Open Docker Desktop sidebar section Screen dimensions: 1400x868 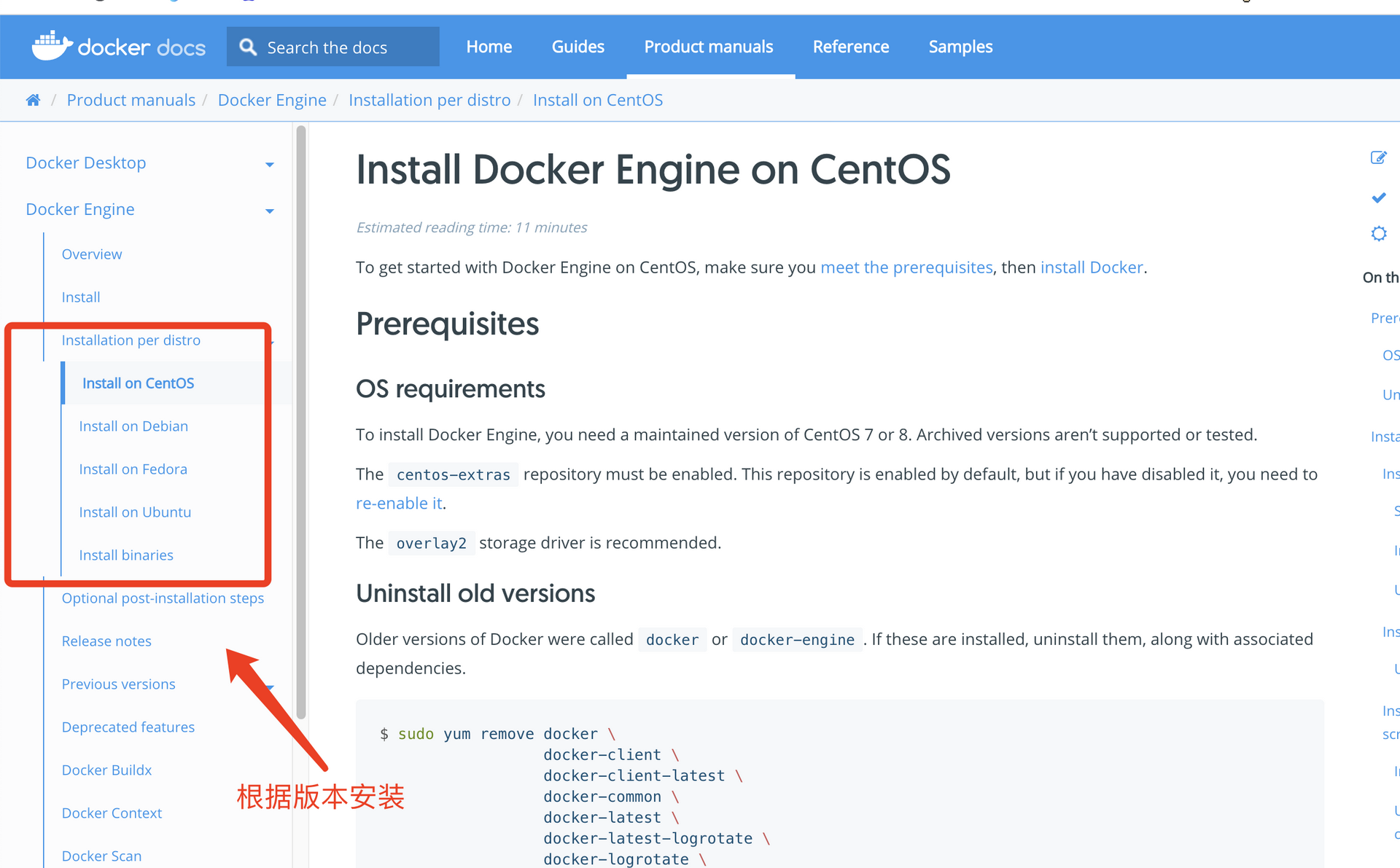tap(86, 163)
